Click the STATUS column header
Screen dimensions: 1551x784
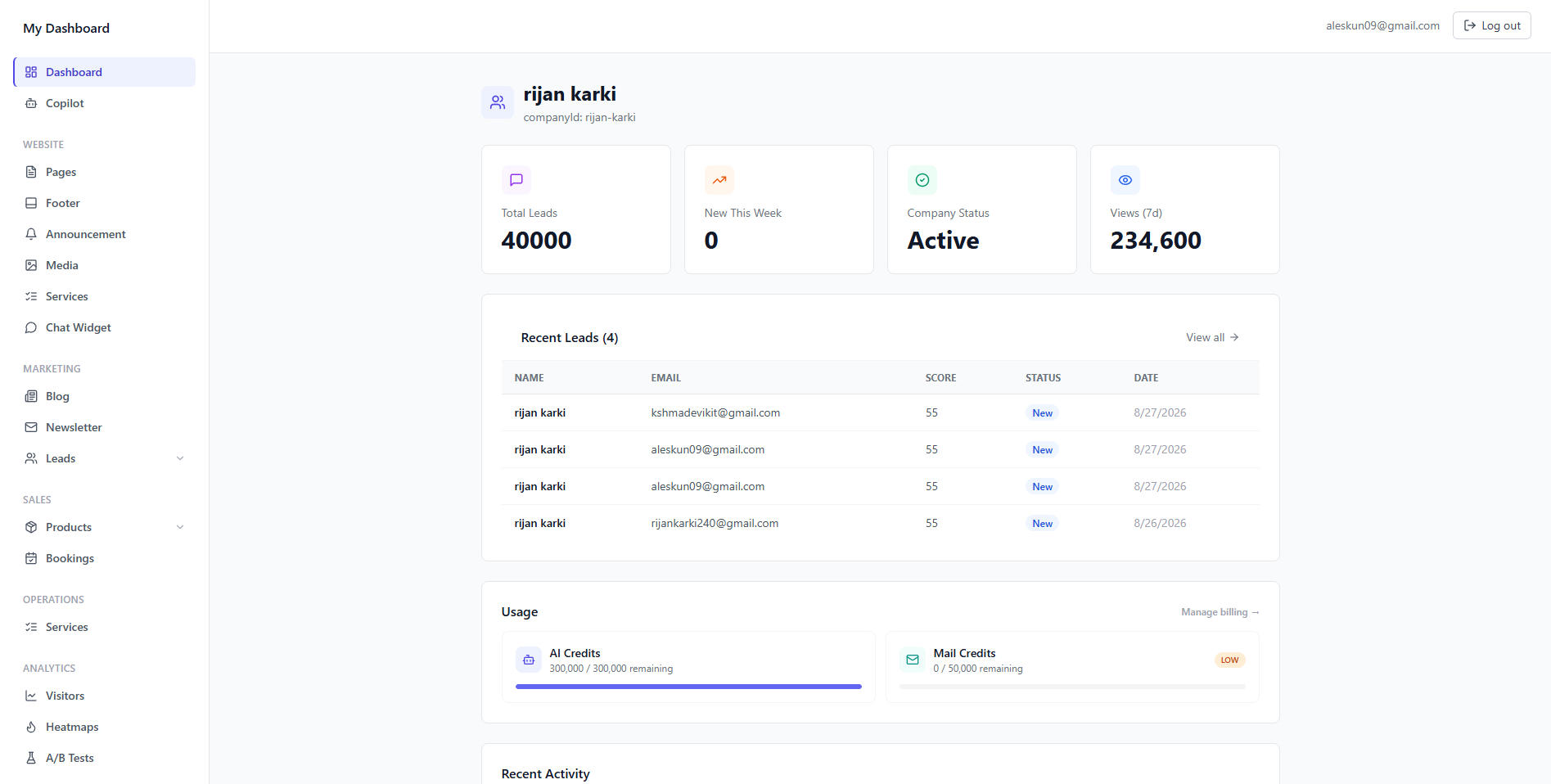(1043, 378)
